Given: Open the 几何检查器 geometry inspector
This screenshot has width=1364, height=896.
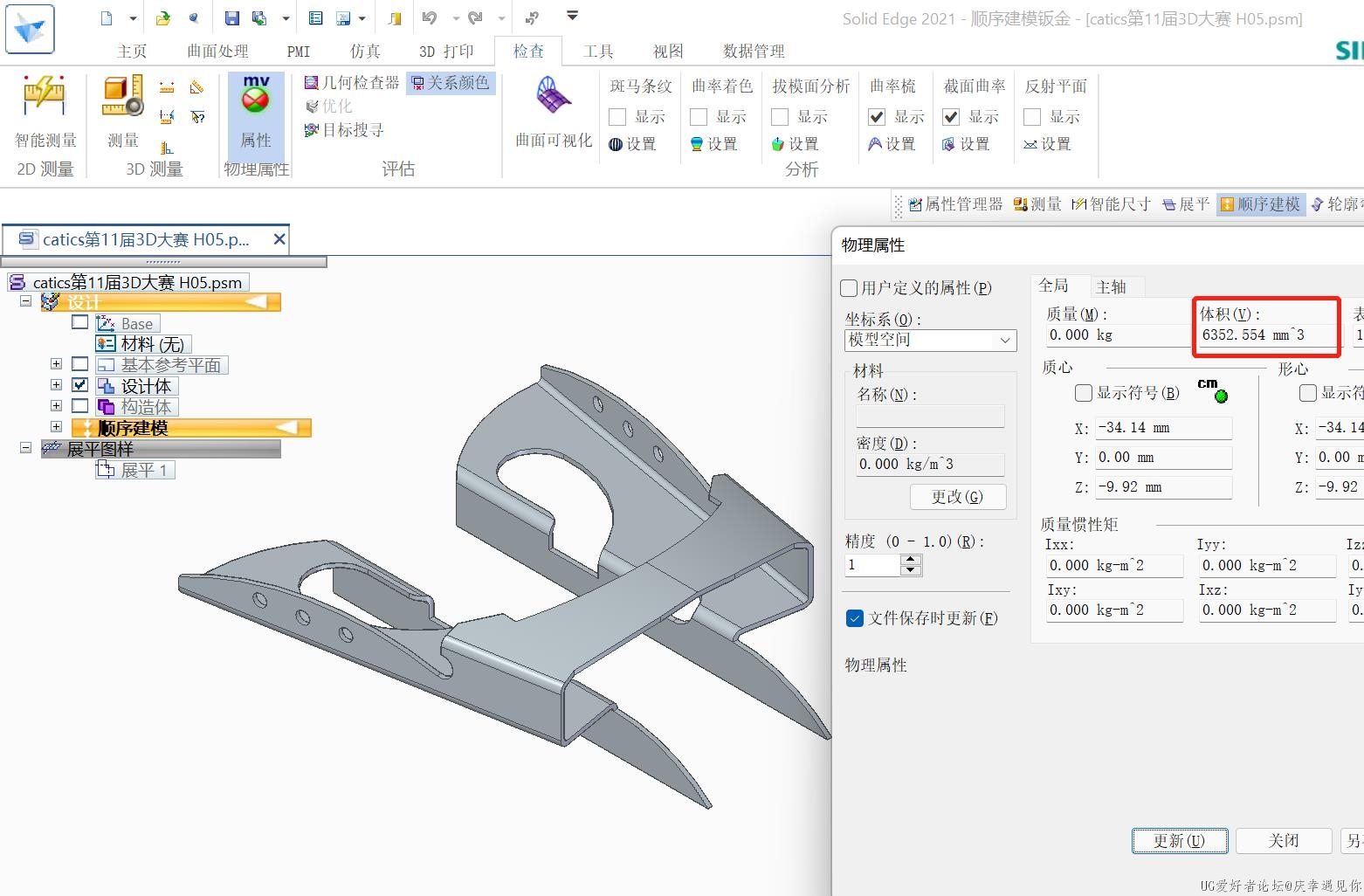Looking at the screenshot, I should pyautogui.click(x=351, y=83).
